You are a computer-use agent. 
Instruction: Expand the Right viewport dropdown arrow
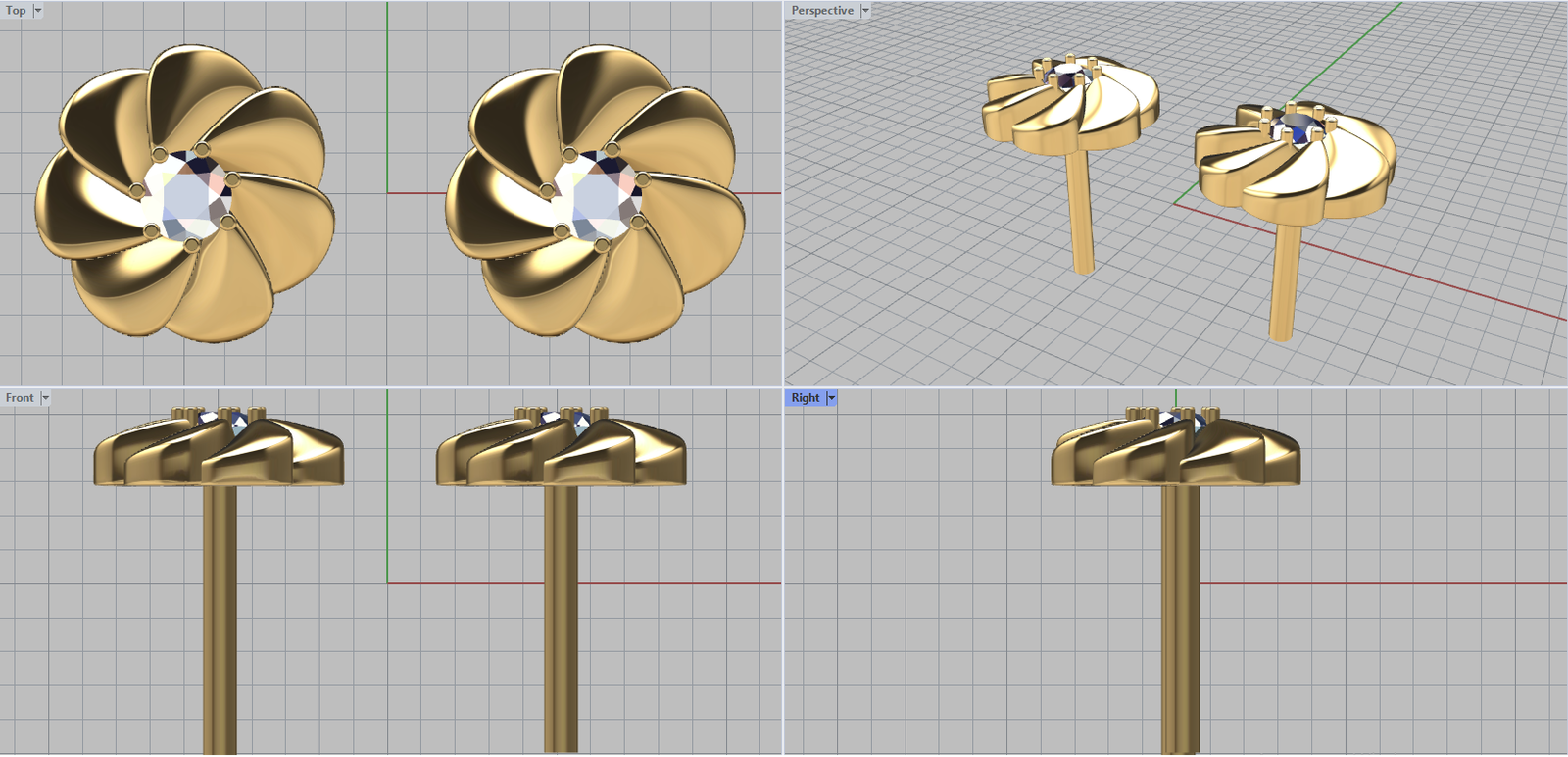pyautogui.click(x=832, y=398)
